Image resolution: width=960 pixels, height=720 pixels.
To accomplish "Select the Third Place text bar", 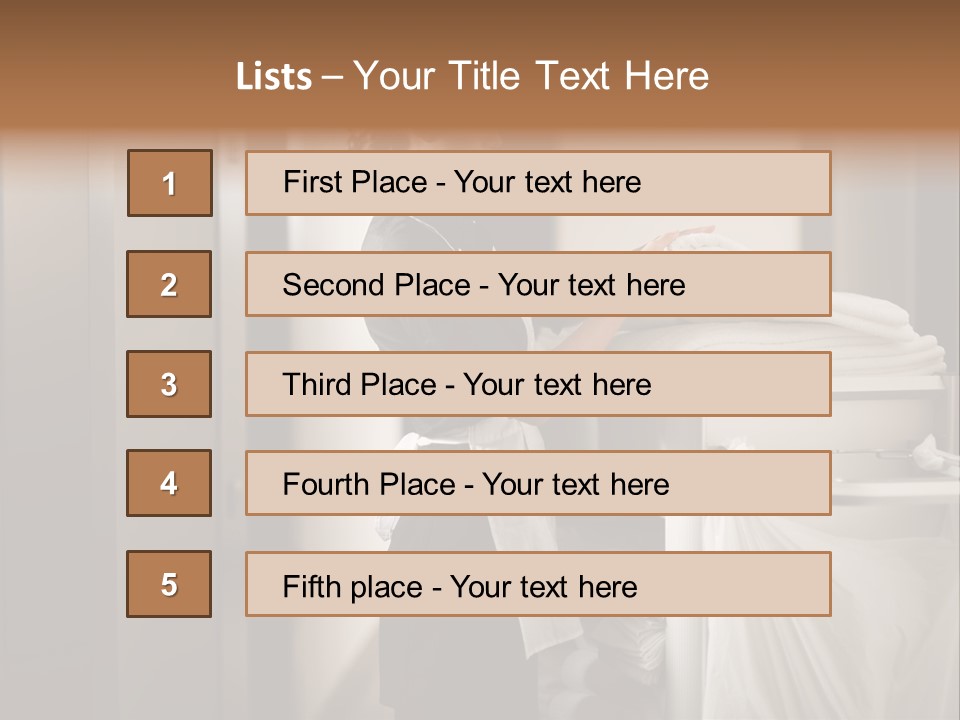I will click(x=538, y=384).
